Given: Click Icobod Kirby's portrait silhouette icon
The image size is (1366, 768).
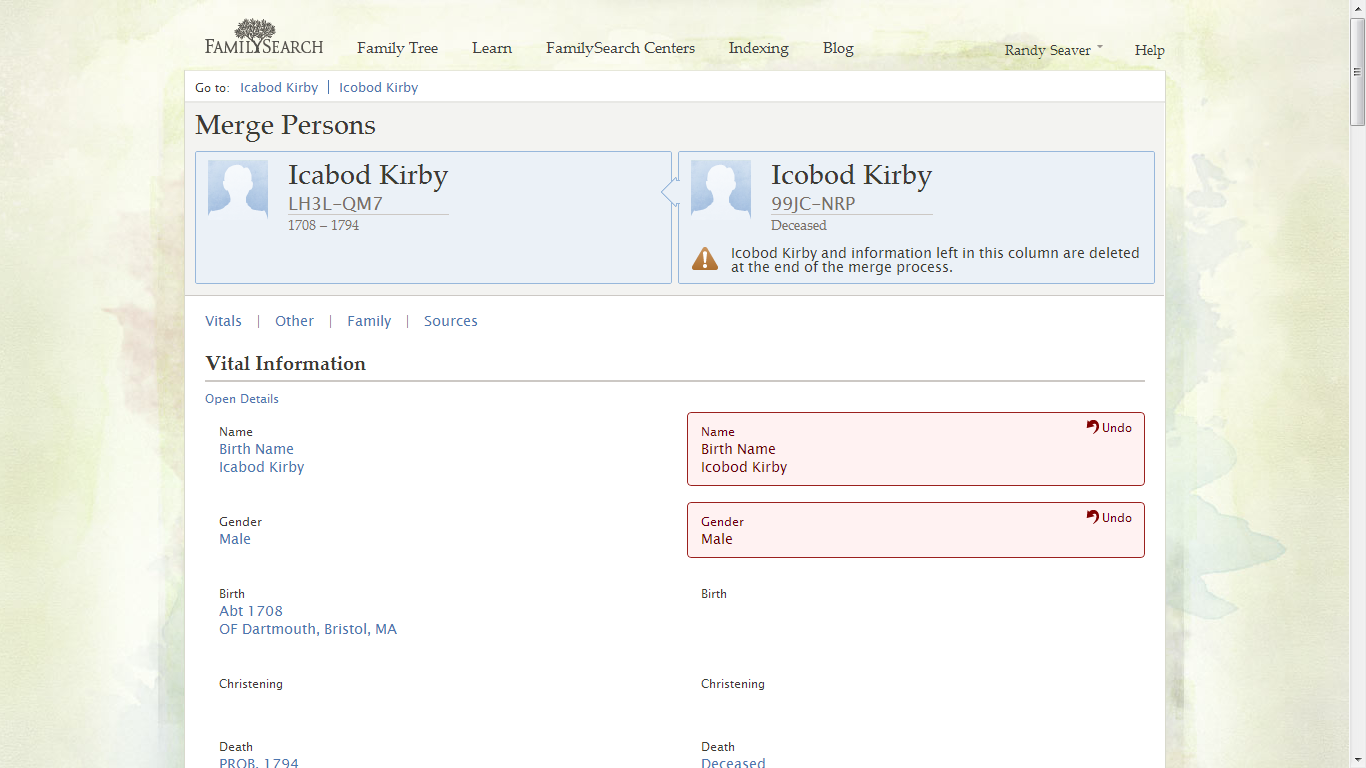Looking at the screenshot, I should [x=721, y=190].
